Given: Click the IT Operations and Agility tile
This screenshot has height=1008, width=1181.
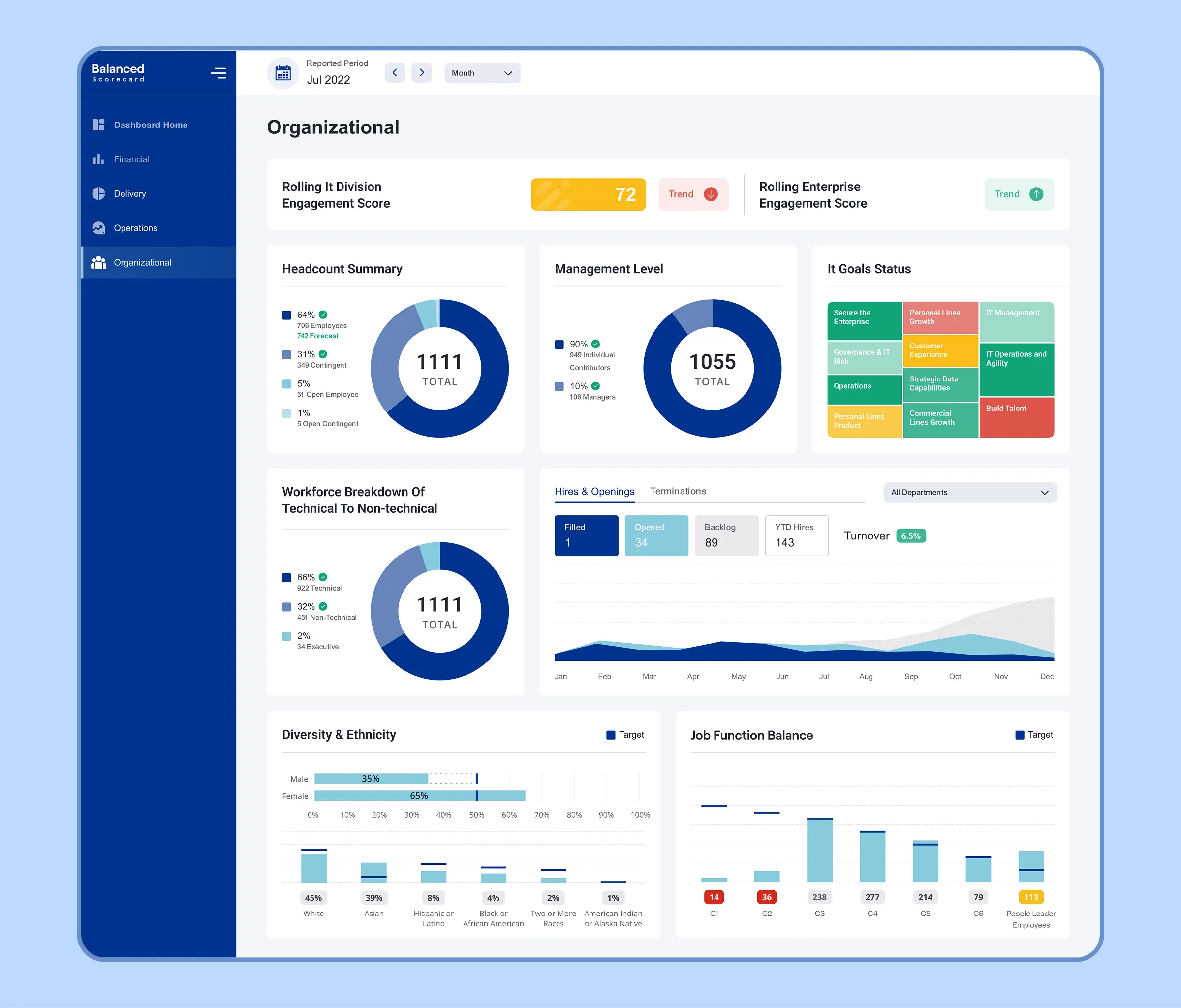Looking at the screenshot, I should pyautogui.click(x=1017, y=370).
